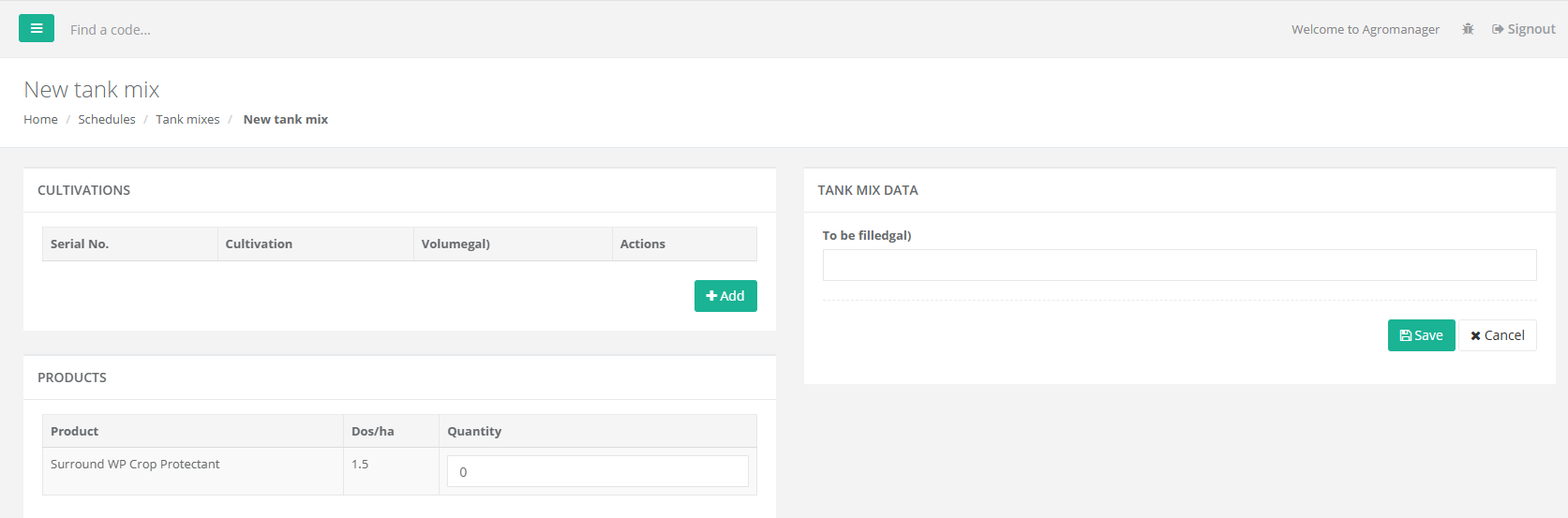
Task: Click the bug report icon
Action: point(1468,29)
